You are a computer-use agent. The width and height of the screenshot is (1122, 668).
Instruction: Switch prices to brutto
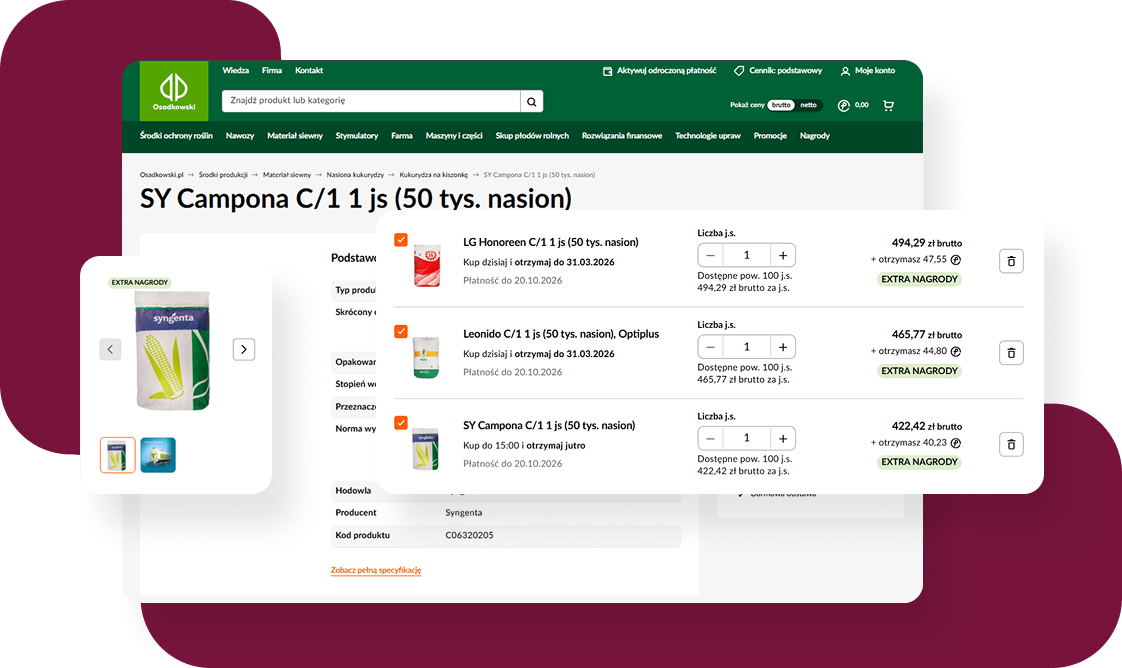[x=781, y=105]
